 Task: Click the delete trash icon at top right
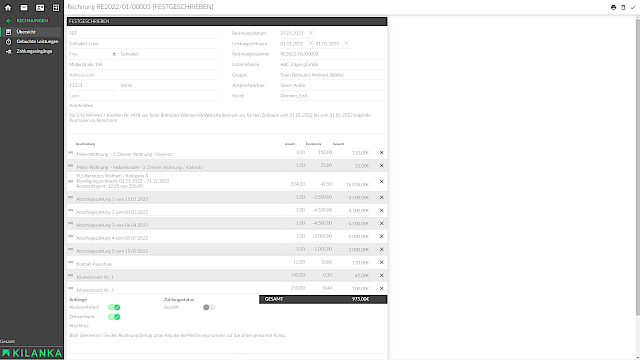[623, 7]
